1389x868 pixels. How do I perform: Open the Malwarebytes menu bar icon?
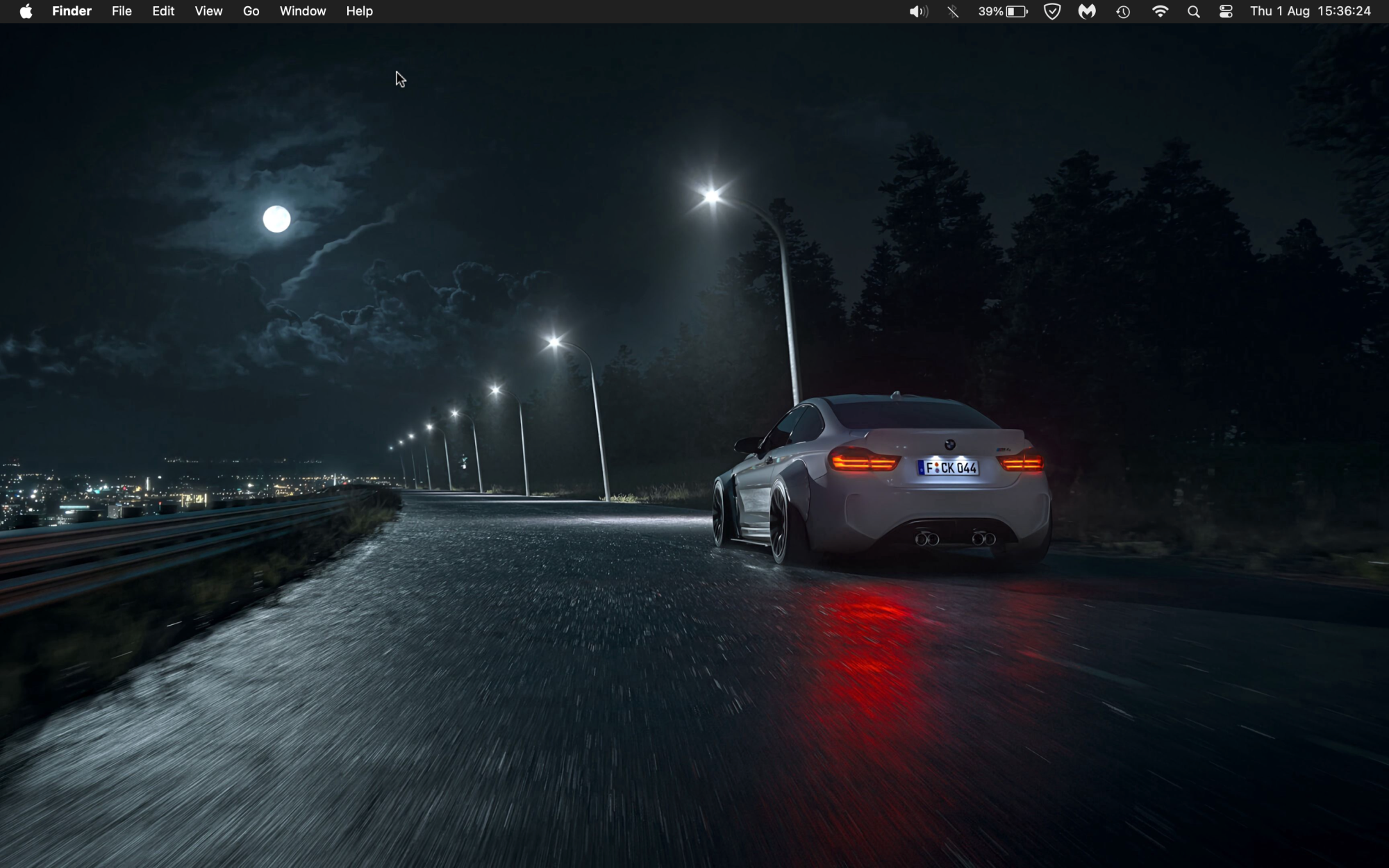1087,11
